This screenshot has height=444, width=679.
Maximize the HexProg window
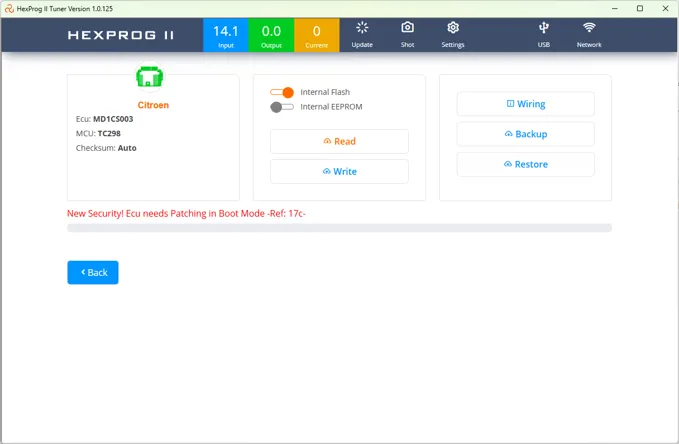tap(640, 9)
